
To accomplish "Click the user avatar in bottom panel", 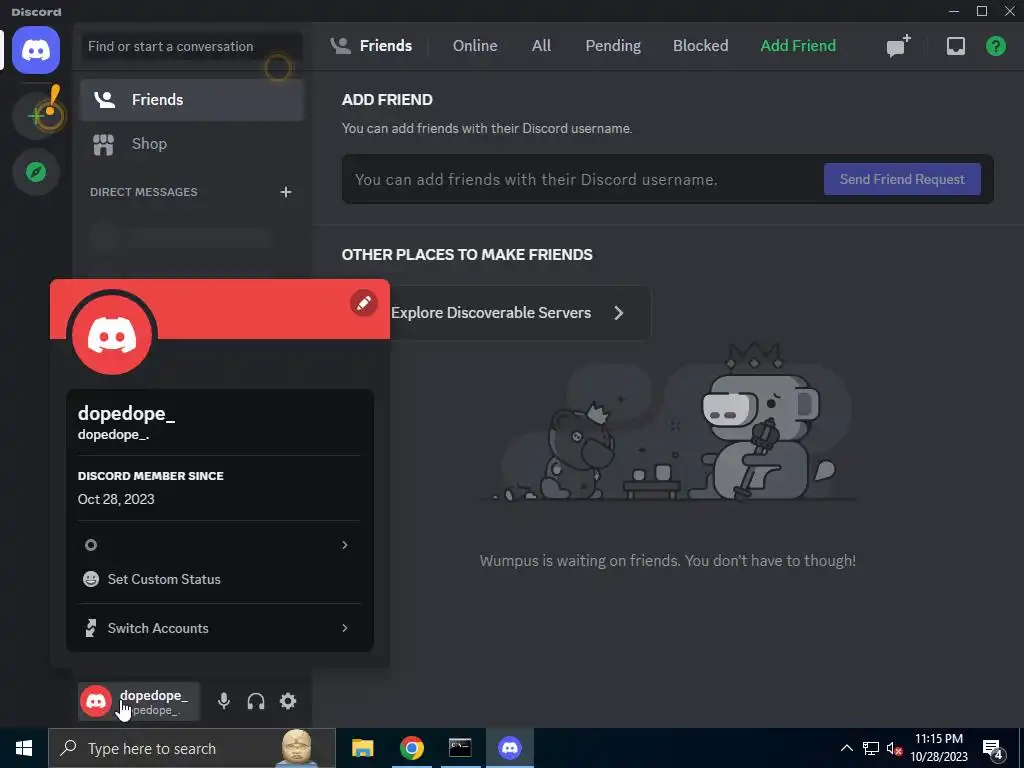I will point(95,701).
